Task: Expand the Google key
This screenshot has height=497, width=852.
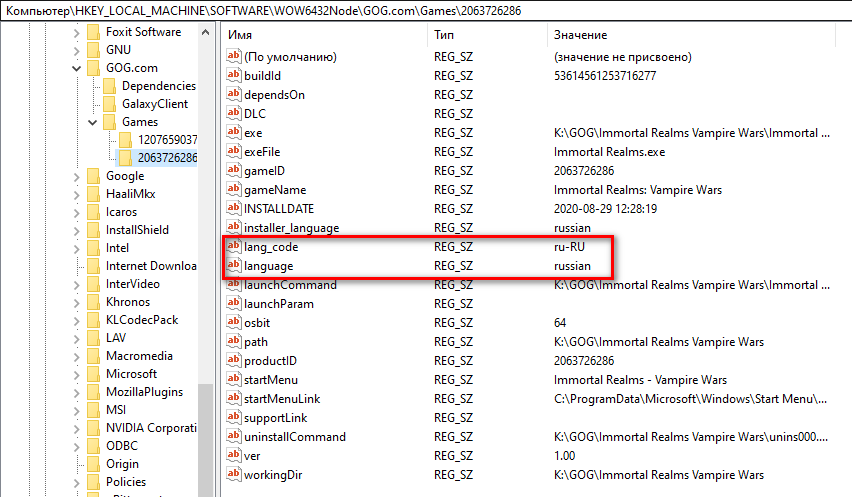Action: (x=77, y=176)
